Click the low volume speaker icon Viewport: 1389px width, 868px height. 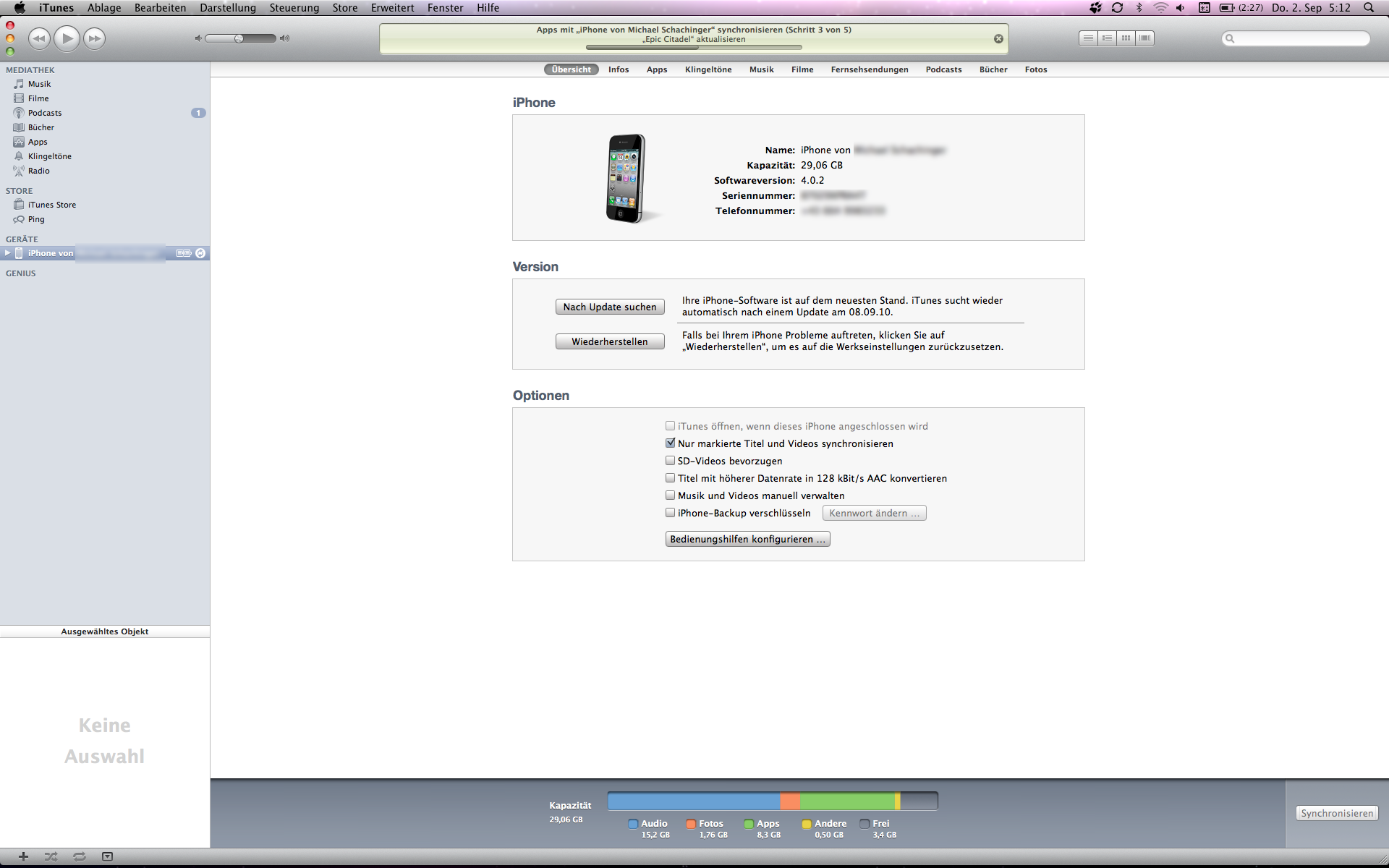198,38
